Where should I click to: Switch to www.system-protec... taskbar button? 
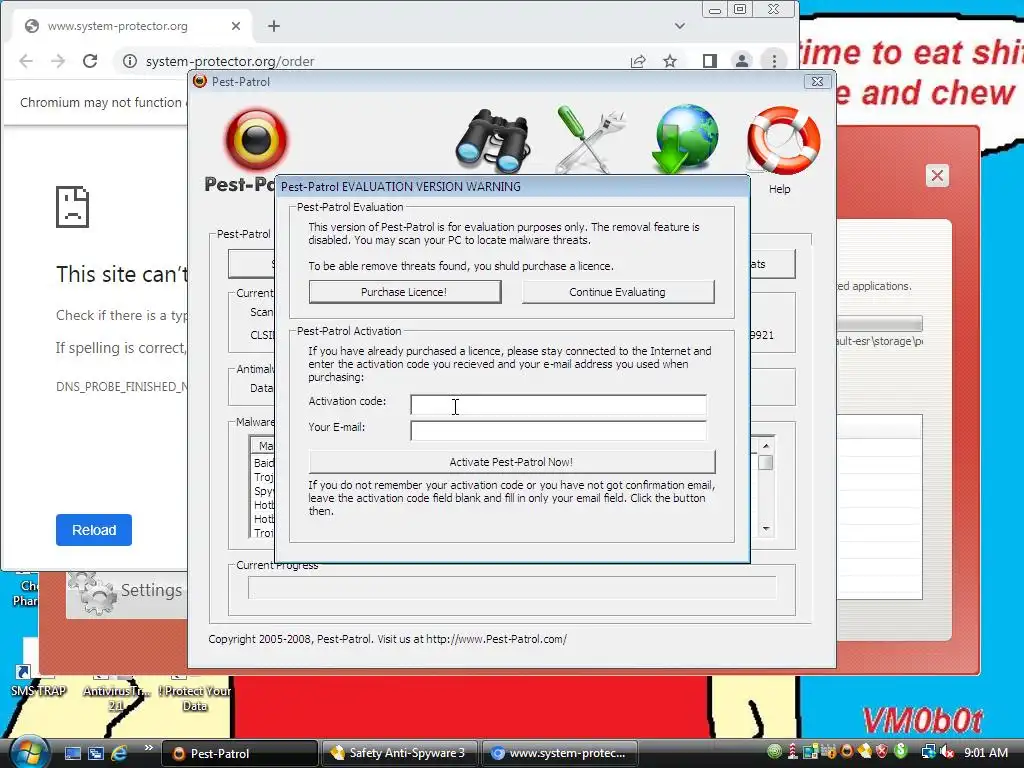click(x=560, y=754)
